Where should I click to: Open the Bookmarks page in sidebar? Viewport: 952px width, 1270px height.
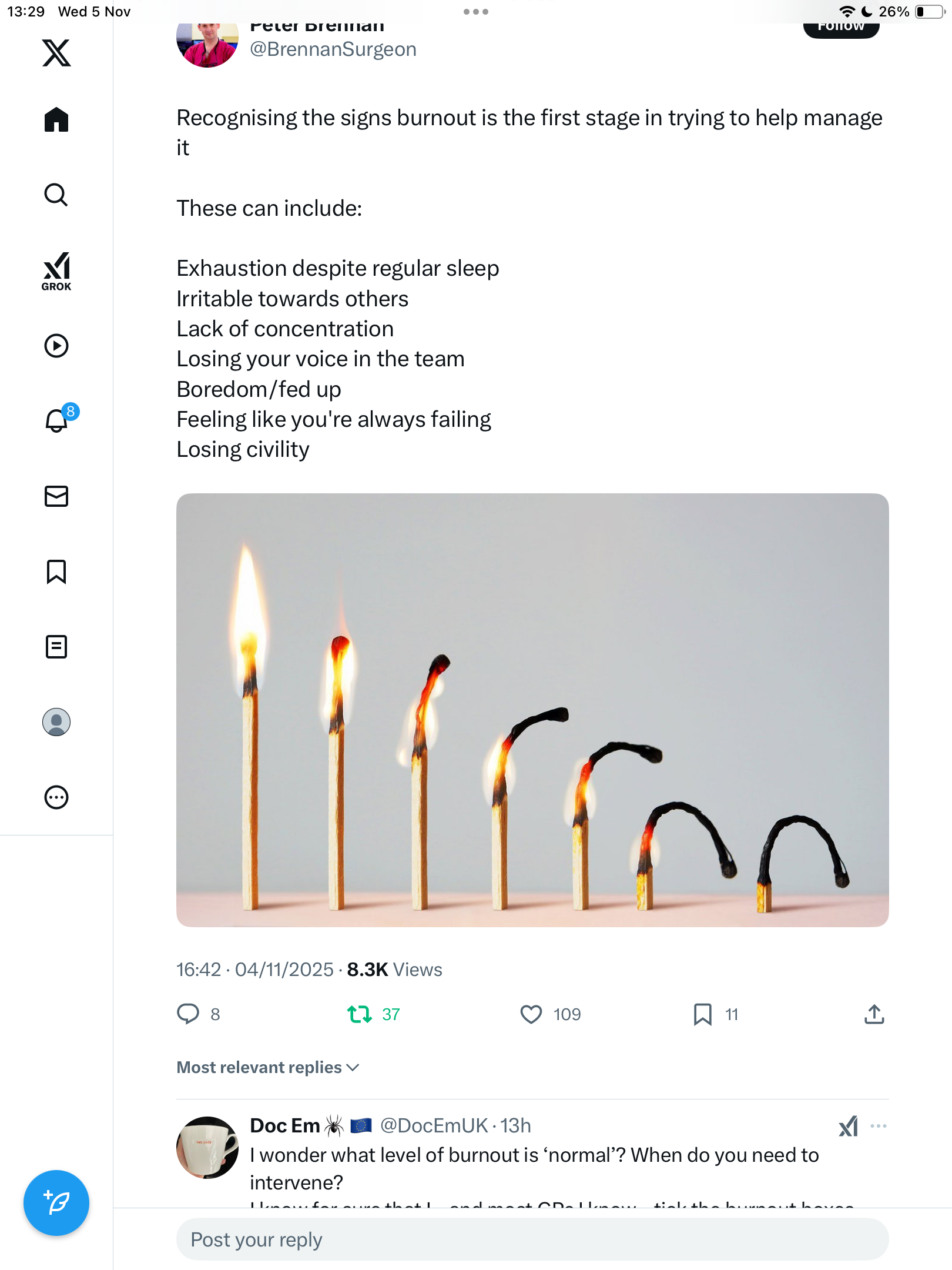[56, 571]
